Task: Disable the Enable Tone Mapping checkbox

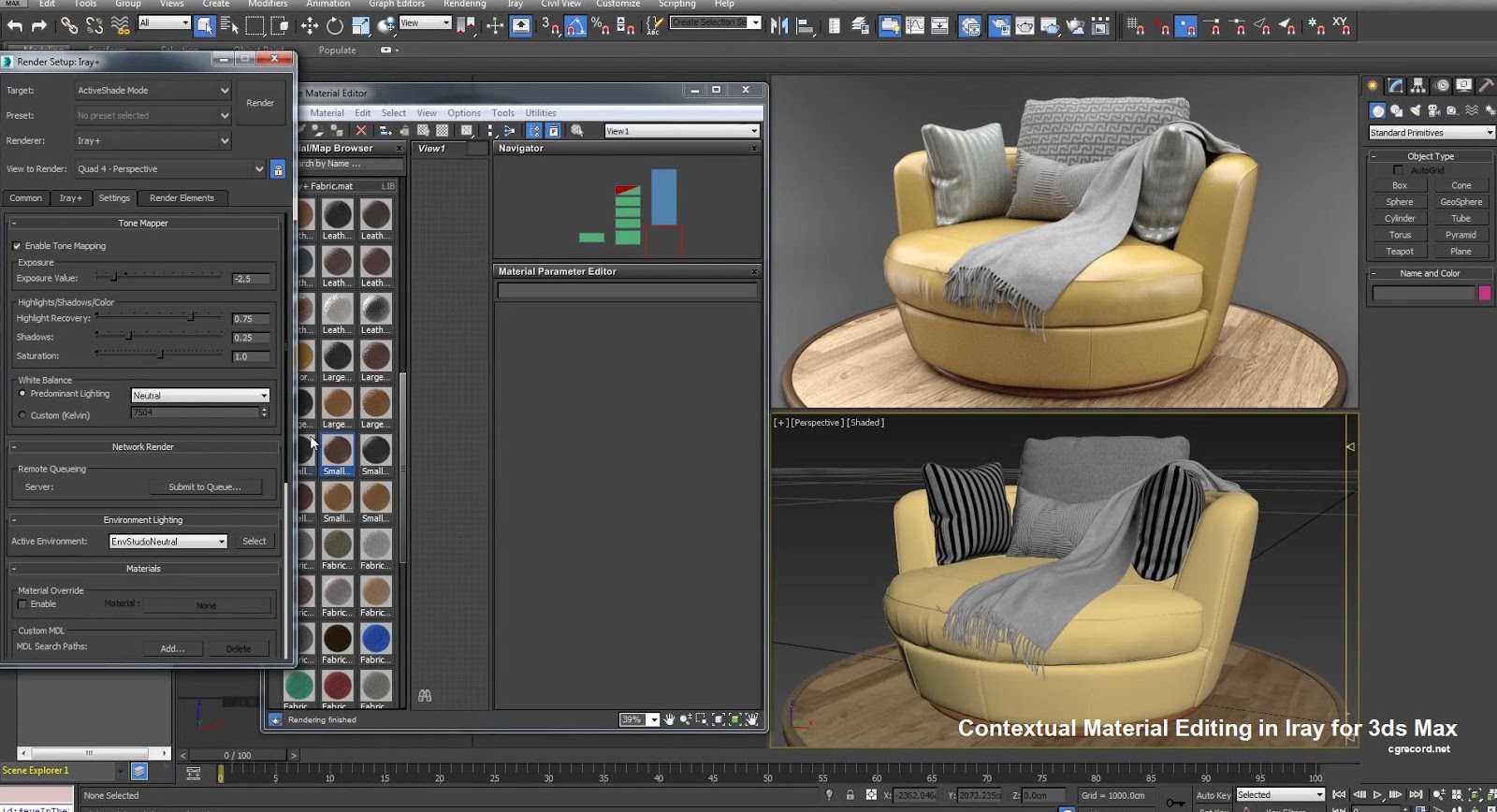Action: [17, 246]
